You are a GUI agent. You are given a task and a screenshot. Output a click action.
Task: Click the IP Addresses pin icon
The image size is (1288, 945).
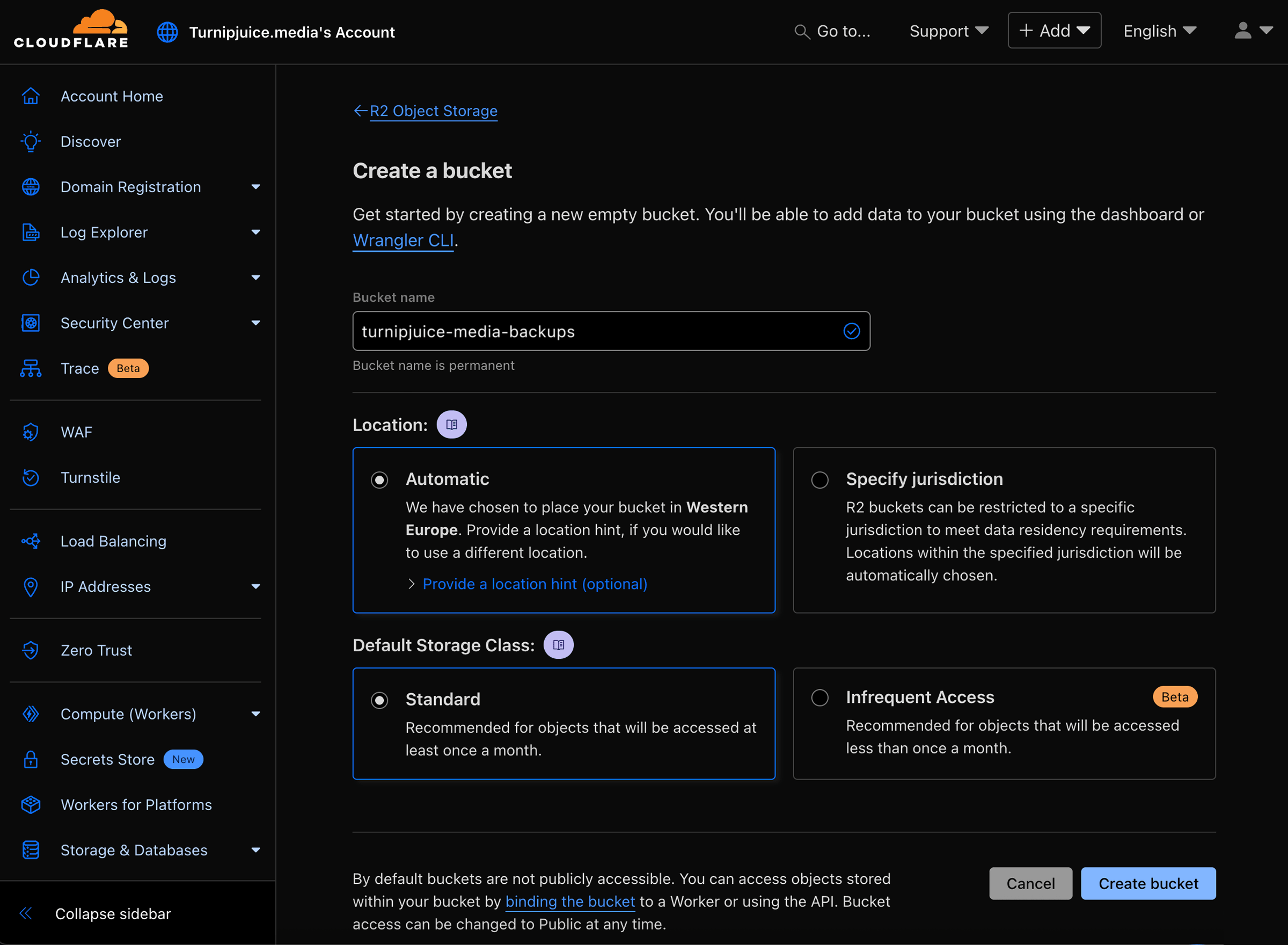pos(31,586)
